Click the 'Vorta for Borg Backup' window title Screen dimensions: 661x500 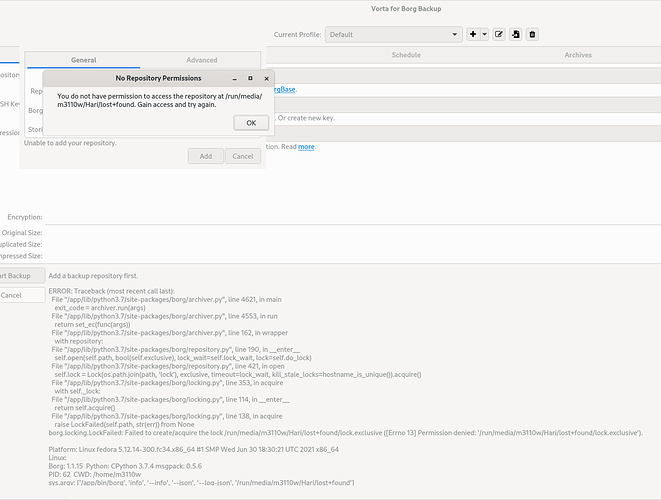406,8
